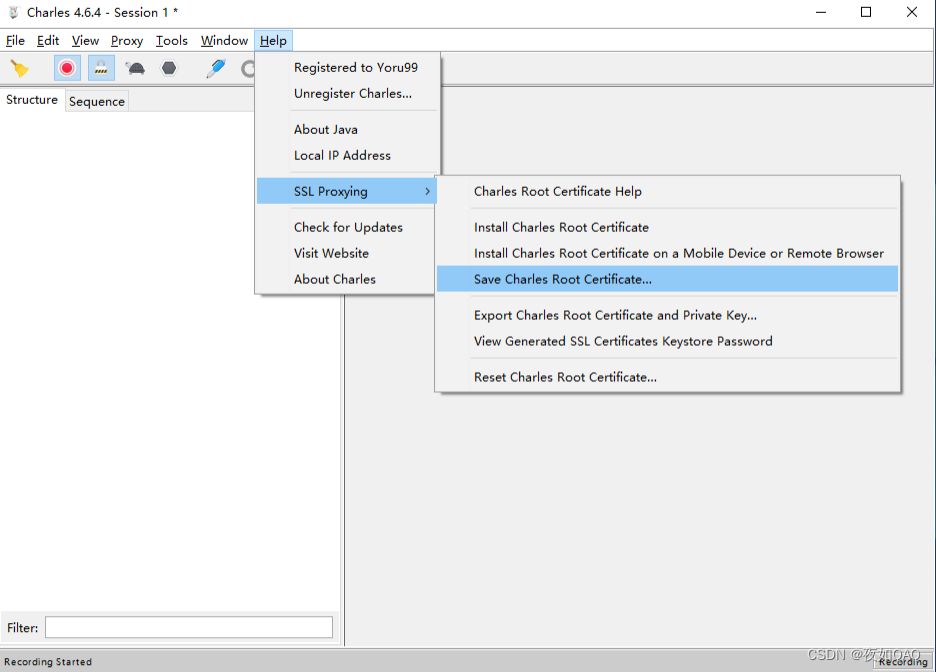The height and width of the screenshot is (672, 936).
Task: Export Charles Root Certificate and Private Key...
Action: coord(667,315)
